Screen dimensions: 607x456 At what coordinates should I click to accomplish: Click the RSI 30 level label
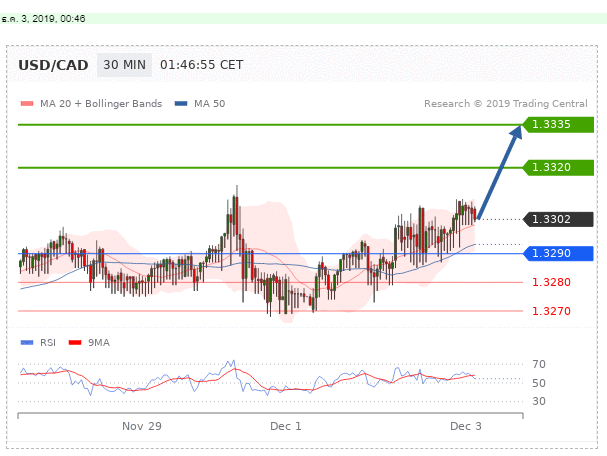(539, 401)
